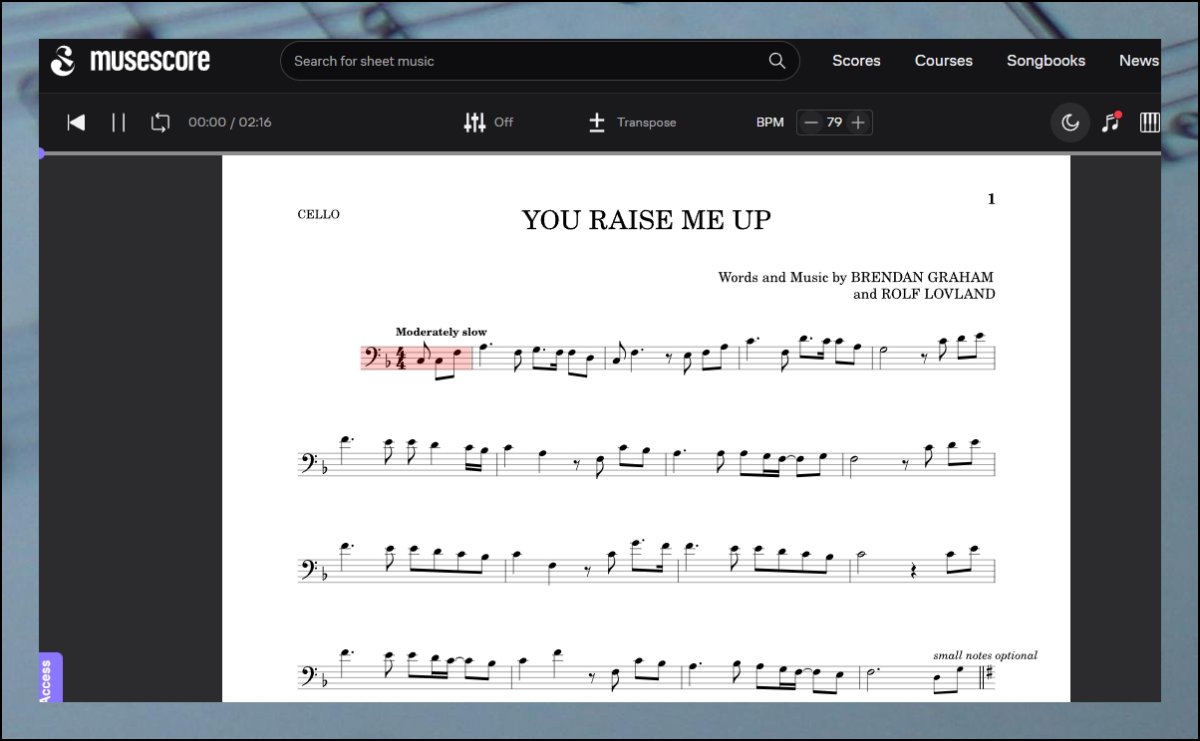Viewport: 1200px width, 741px height.
Task: Open the Songbooks menu
Action: (x=1045, y=61)
